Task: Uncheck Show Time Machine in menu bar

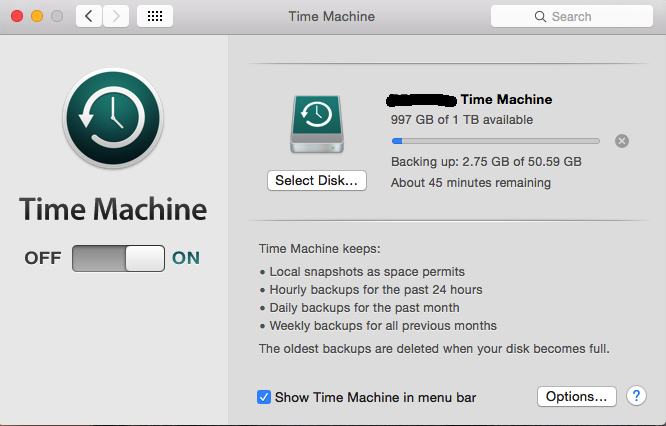Action: (264, 397)
